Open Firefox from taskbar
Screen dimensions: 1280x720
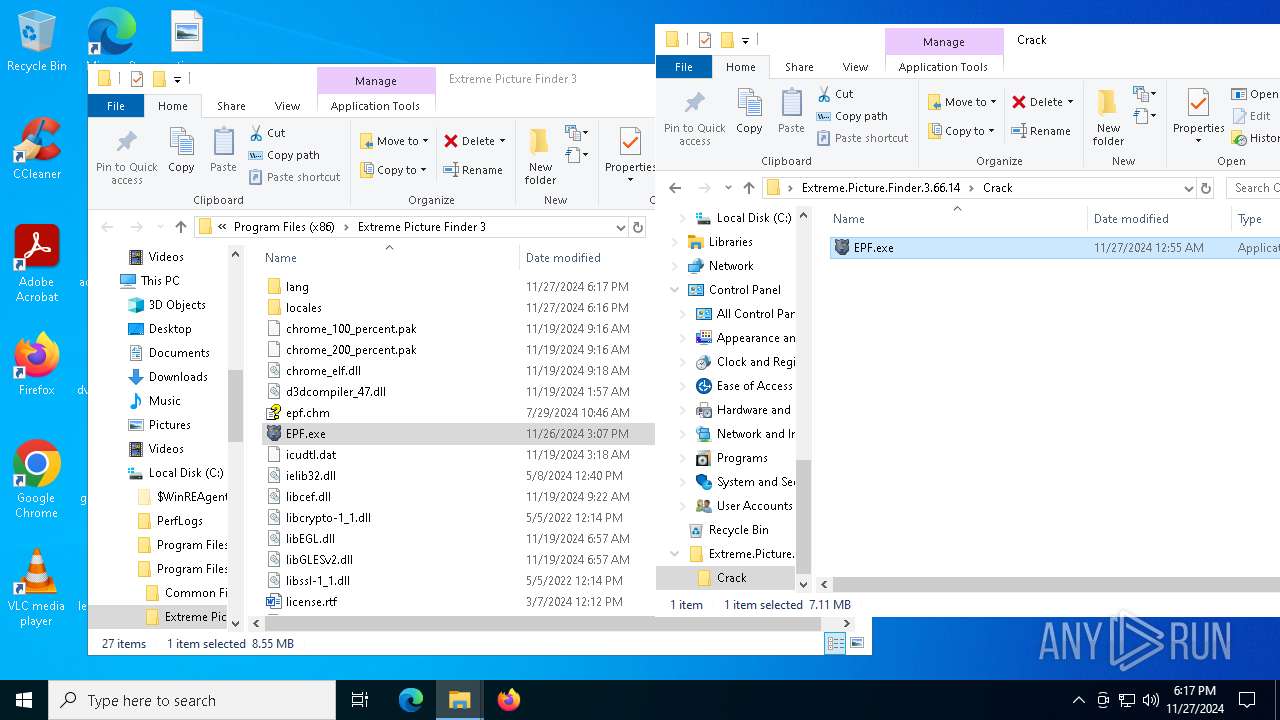coord(509,700)
